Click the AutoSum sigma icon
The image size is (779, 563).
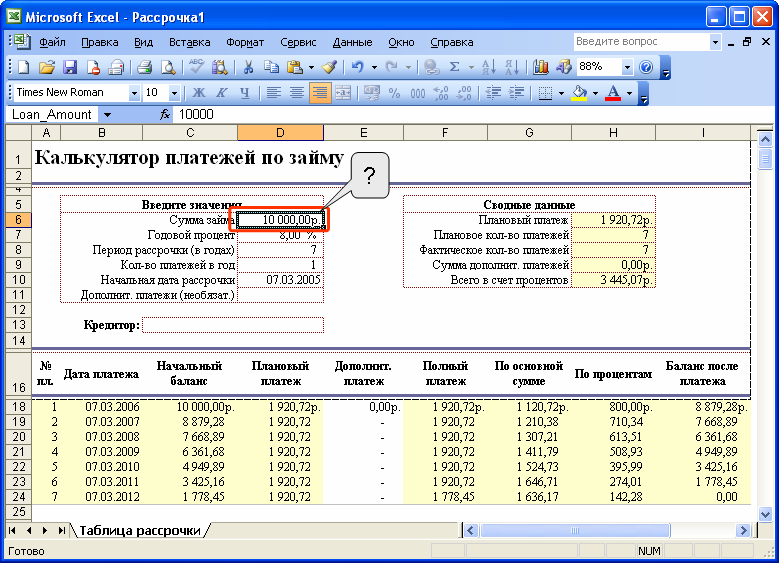click(454, 67)
